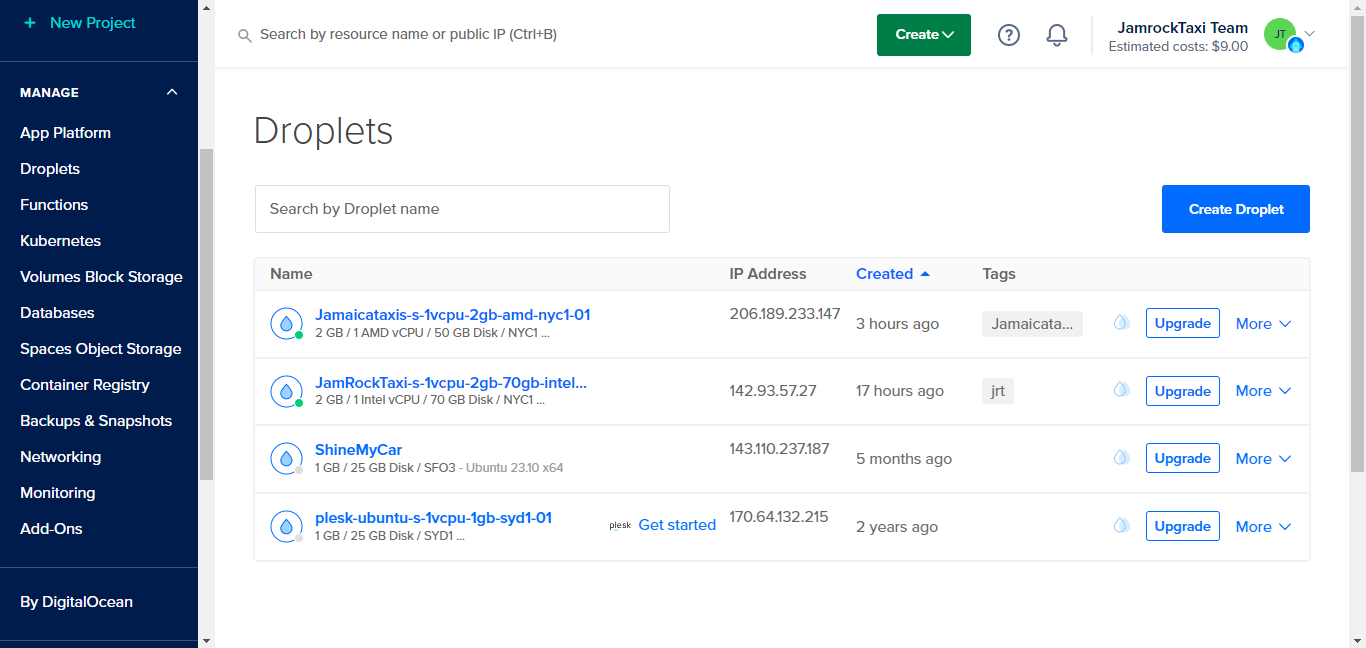Viewport: 1366px width, 648px height.
Task: Click By DigitalOcean in the sidebar
Action: (x=77, y=602)
